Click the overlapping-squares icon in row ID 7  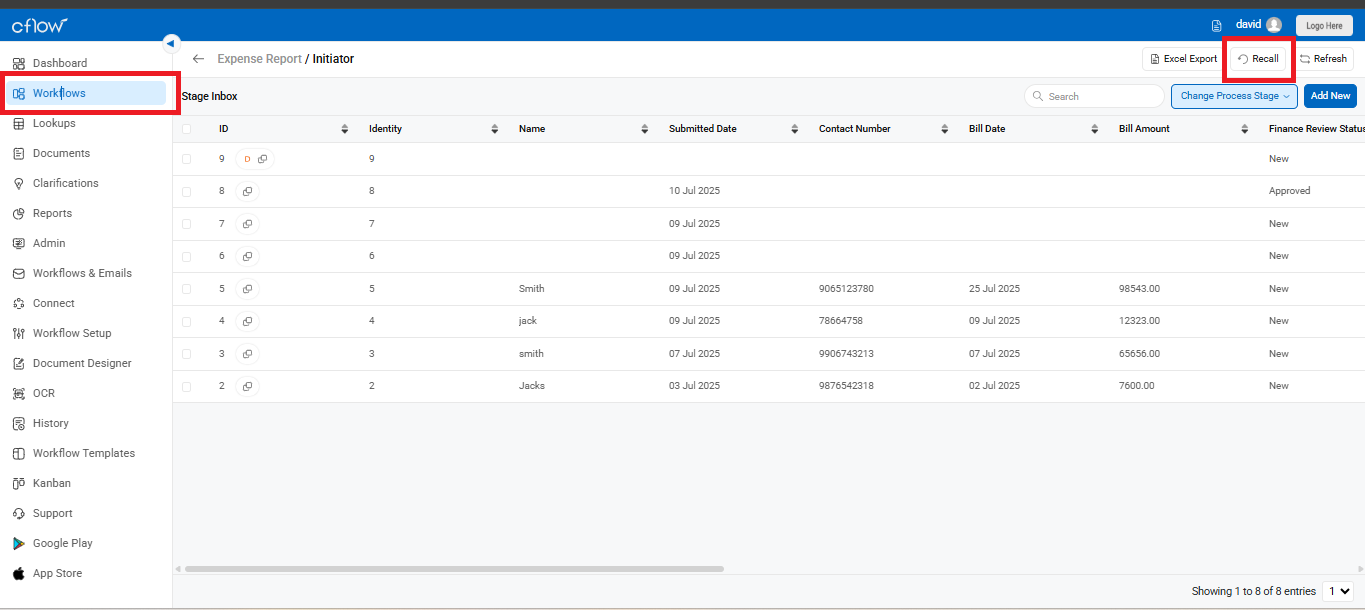[x=247, y=224]
